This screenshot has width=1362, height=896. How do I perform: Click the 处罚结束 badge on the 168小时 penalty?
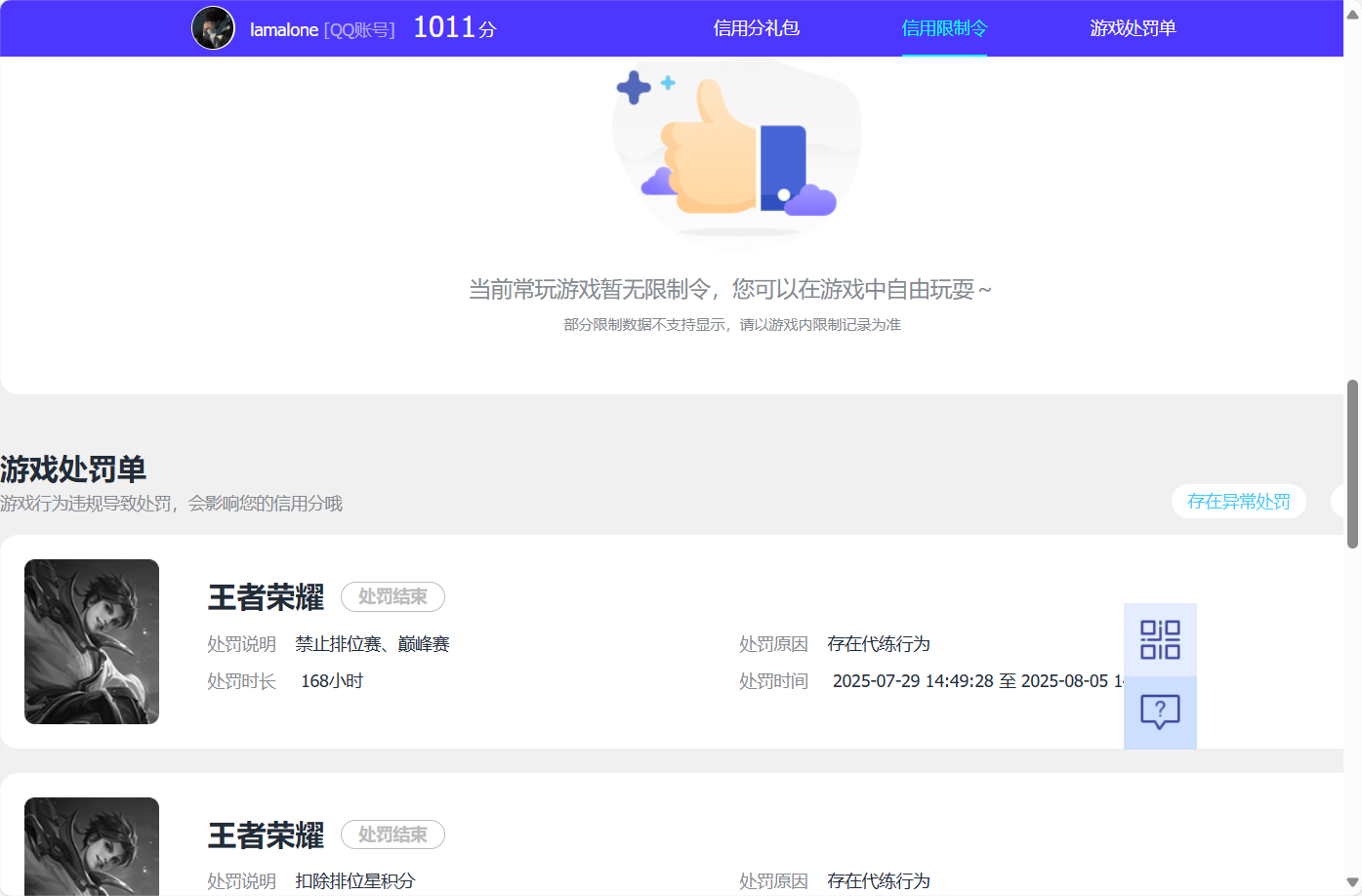point(392,596)
